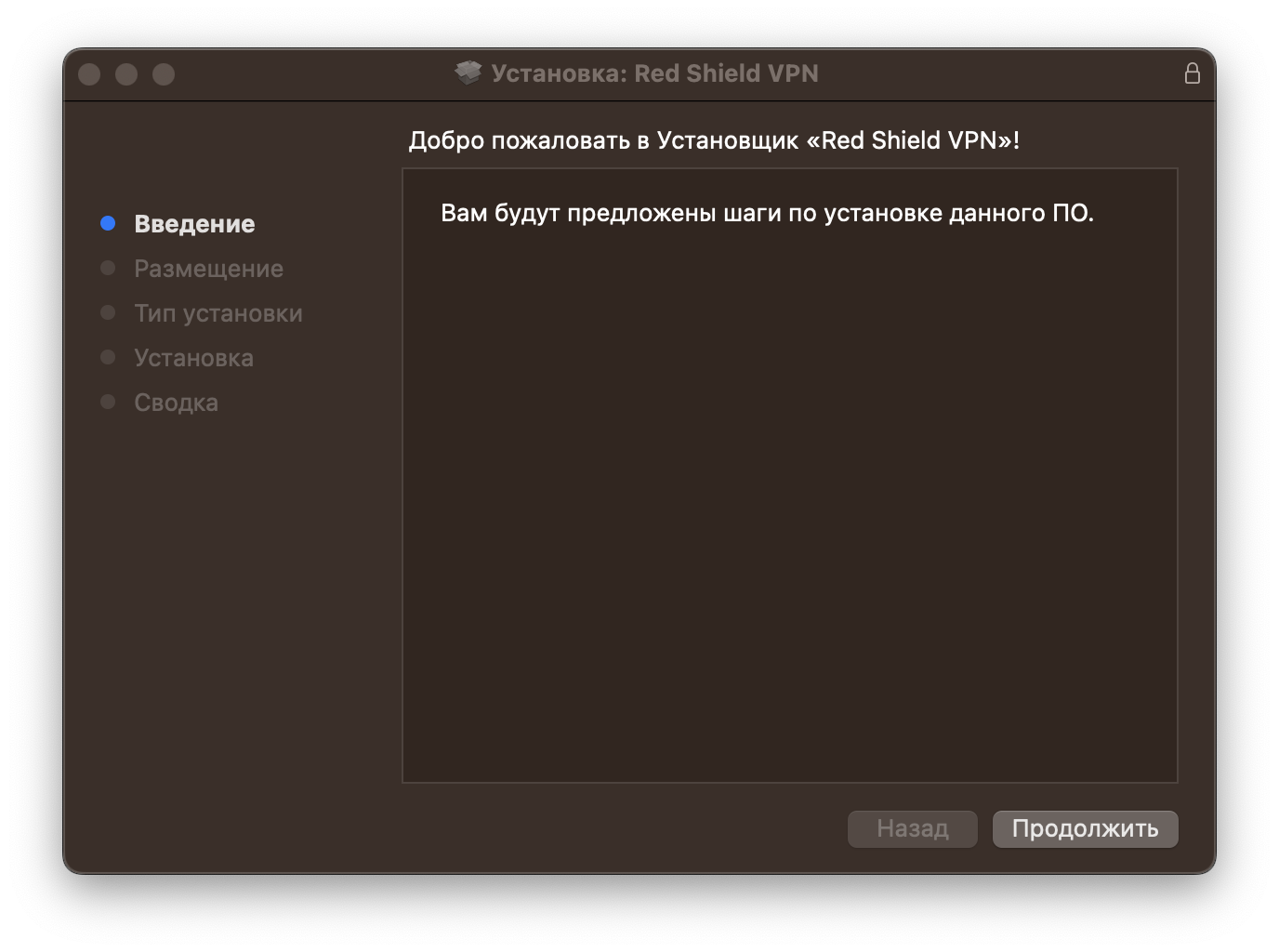Click the Добро пожаловать welcome heading
1279x952 pixels.
point(714,140)
